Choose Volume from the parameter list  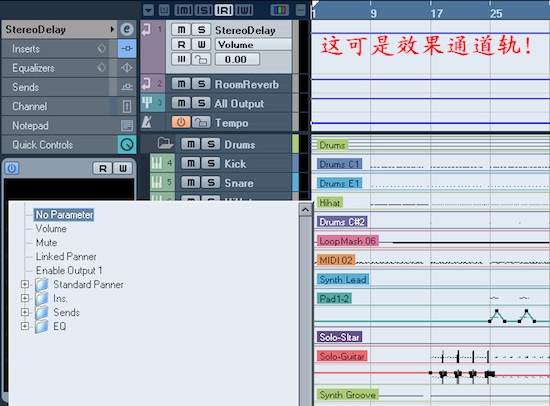[x=51, y=228]
